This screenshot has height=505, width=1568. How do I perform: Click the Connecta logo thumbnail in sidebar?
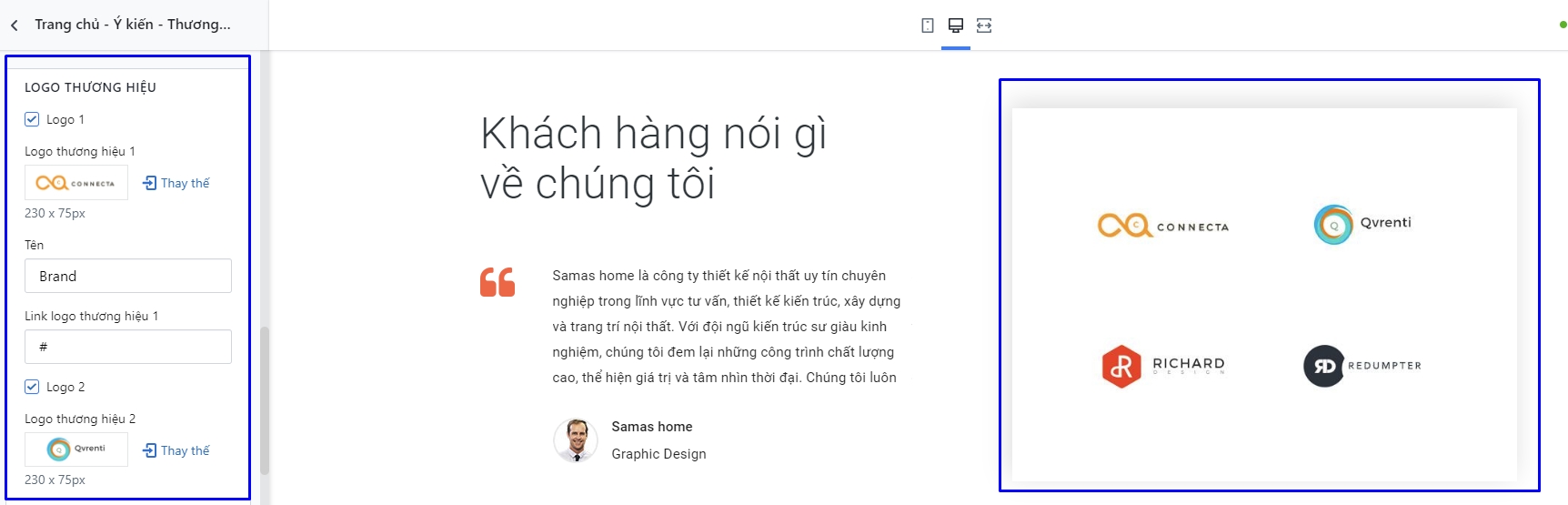click(76, 183)
